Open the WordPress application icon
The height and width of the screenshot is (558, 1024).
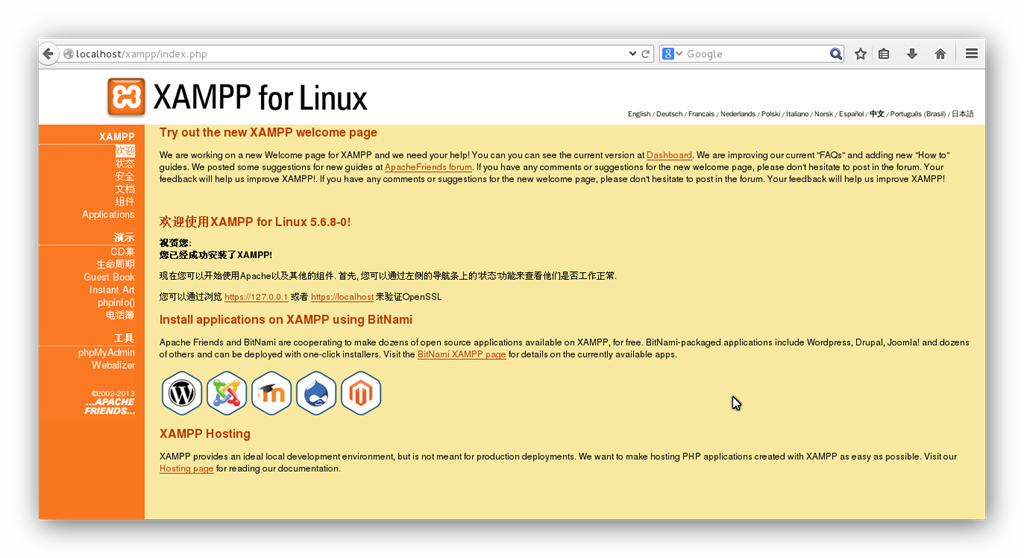pos(182,393)
